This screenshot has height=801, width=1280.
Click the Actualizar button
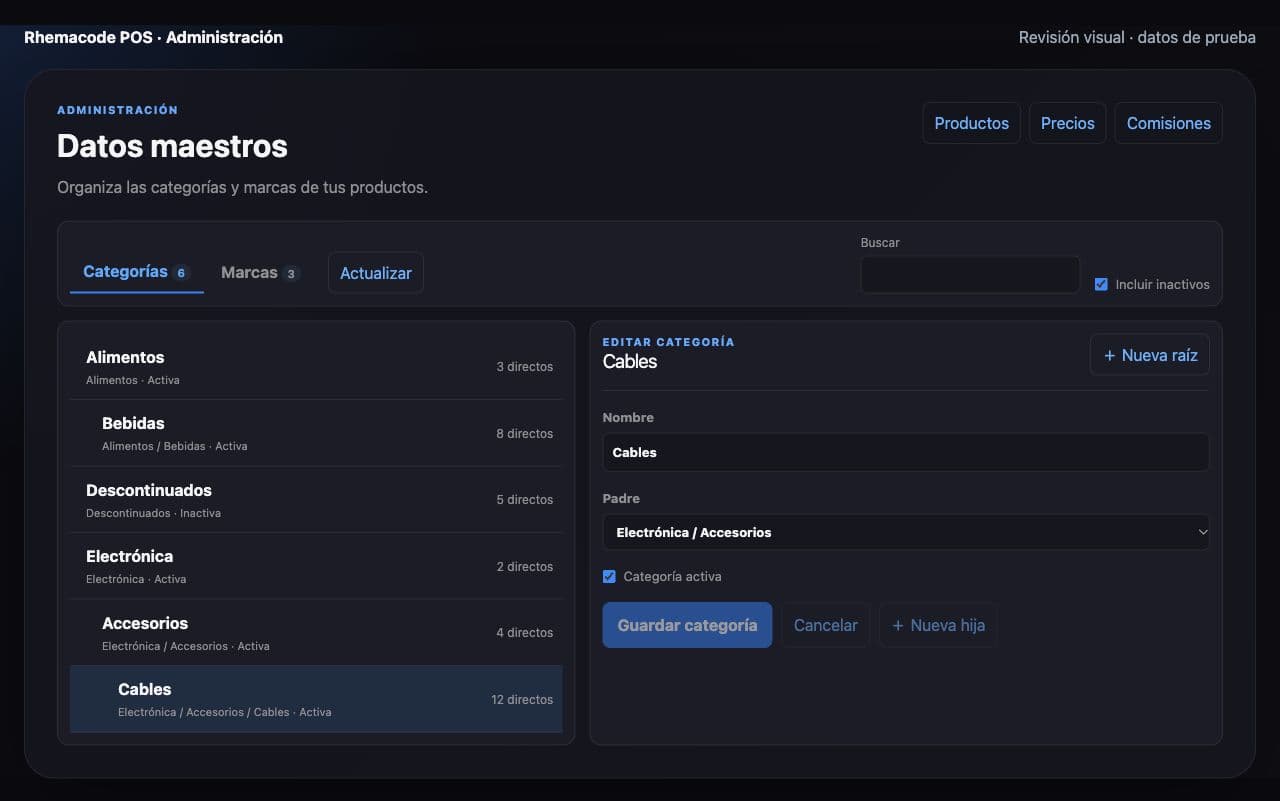point(376,273)
